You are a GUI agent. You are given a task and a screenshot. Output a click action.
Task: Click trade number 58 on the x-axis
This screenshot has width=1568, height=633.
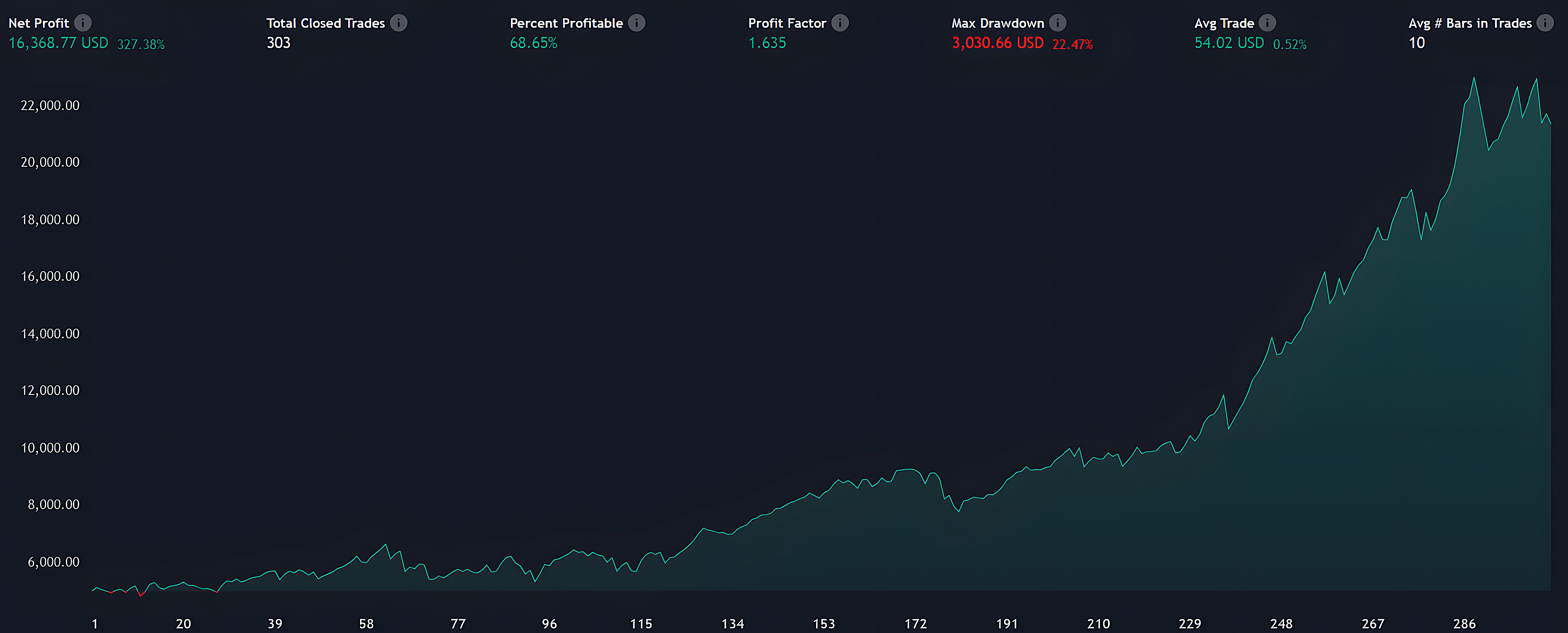366,624
